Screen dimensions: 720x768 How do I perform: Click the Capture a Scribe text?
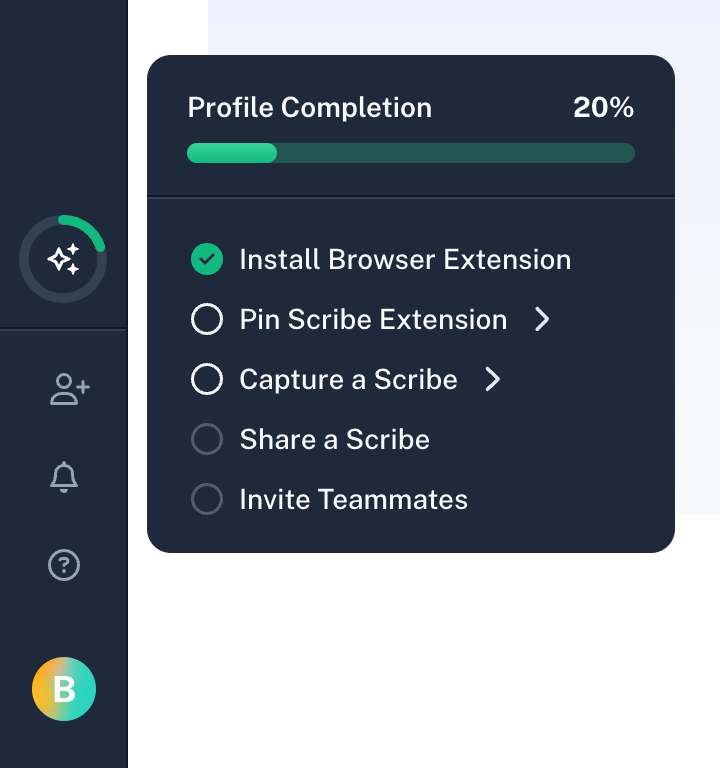tap(348, 380)
